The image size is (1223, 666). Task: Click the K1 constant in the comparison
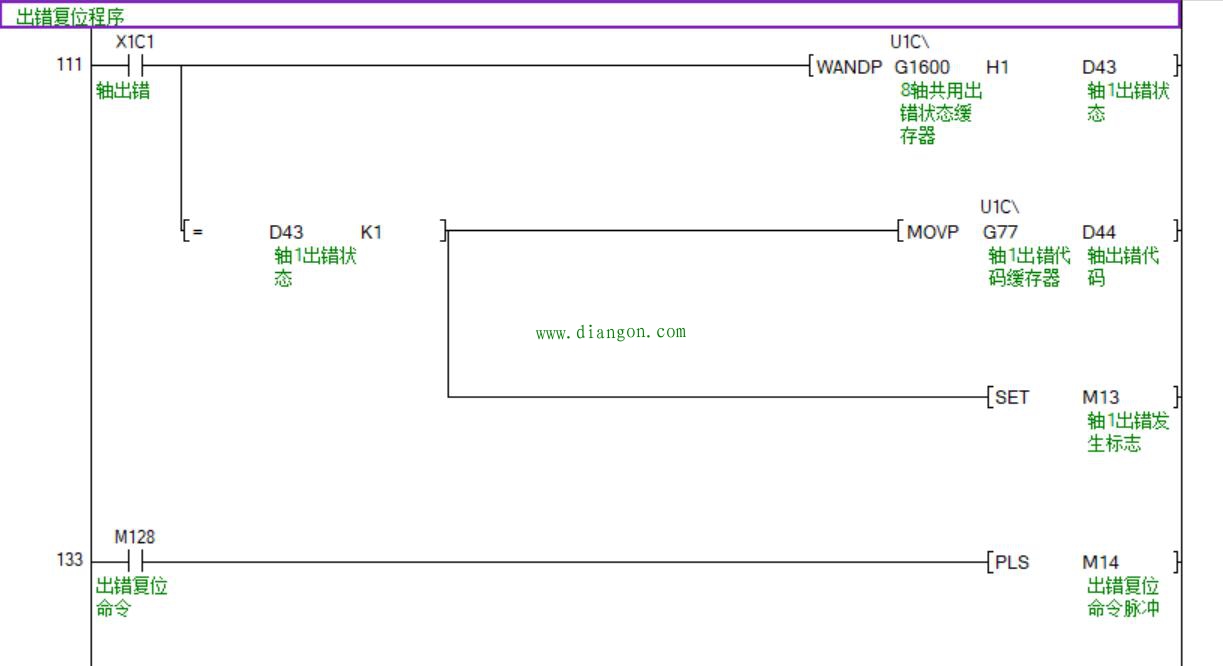[x=371, y=232]
